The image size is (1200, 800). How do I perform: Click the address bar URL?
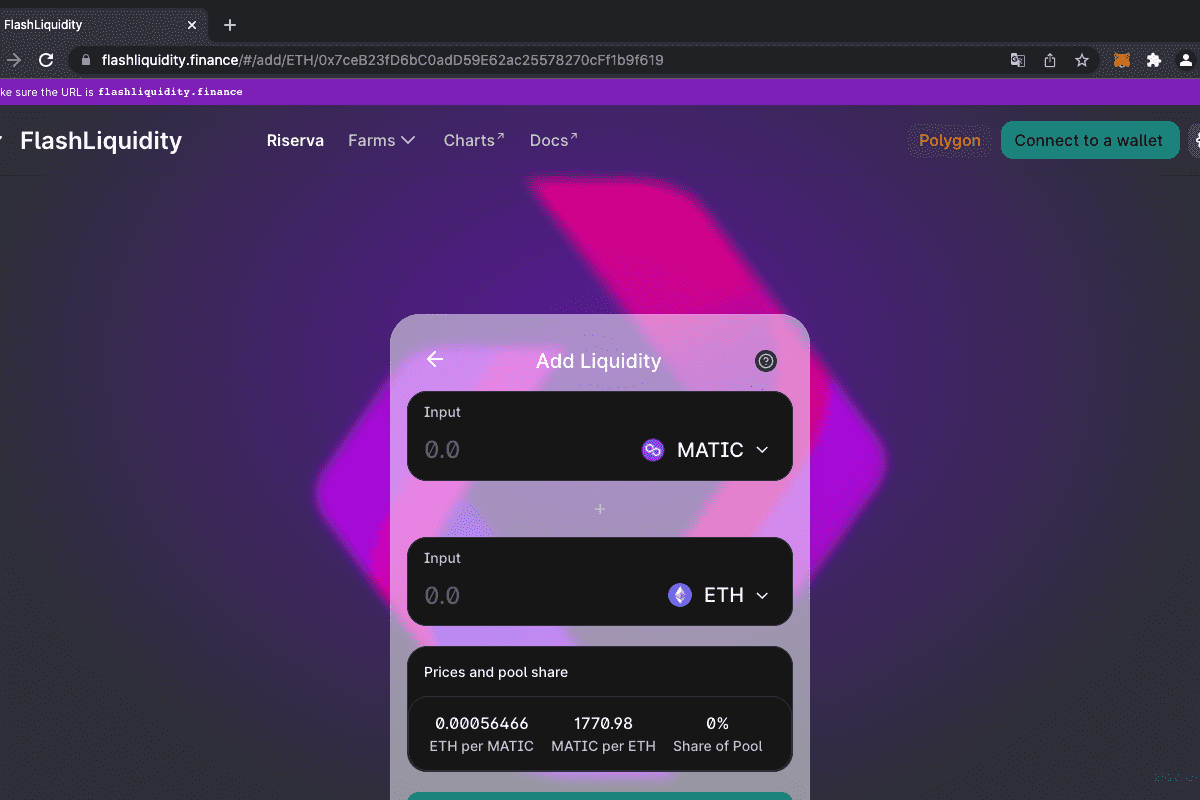click(x=382, y=60)
